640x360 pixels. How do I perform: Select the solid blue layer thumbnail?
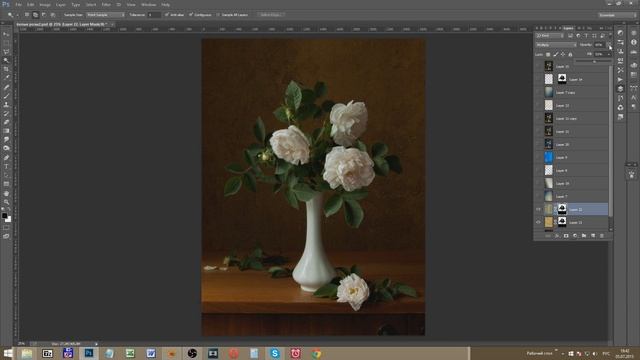(549, 157)
